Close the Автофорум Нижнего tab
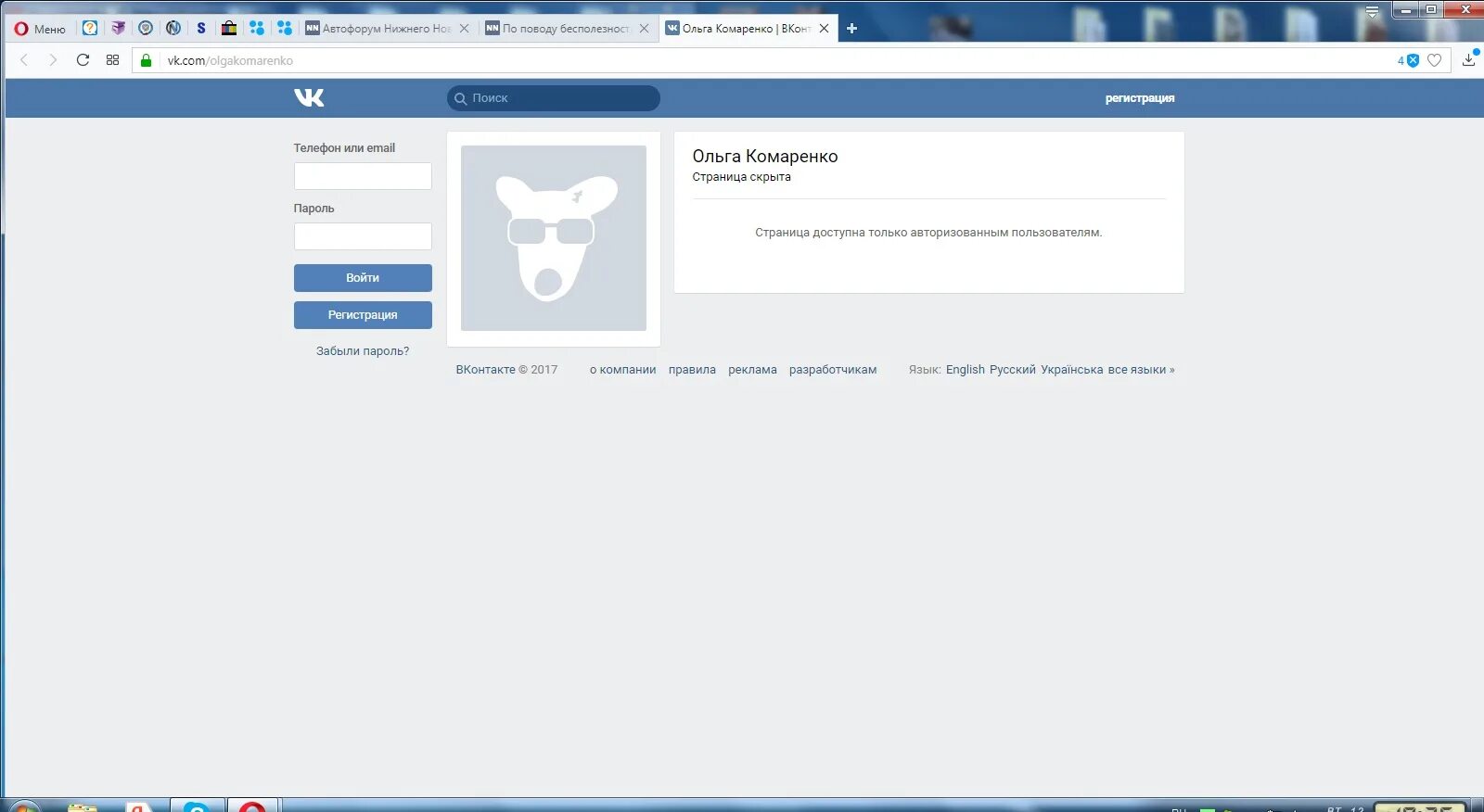The width and height of the screenshot is (1484, 812). pyautogui.click(x=465, y=29)
